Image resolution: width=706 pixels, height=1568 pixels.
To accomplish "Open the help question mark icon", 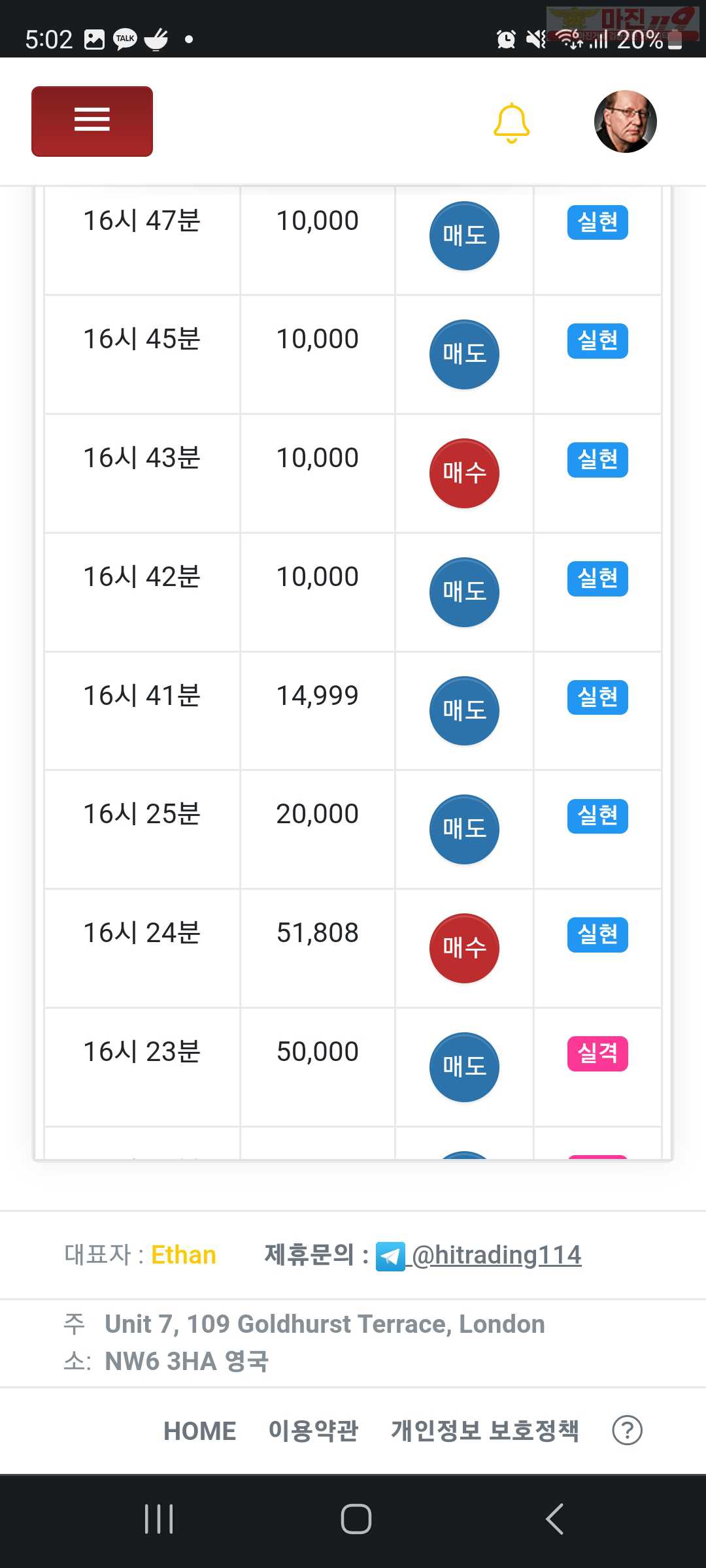I will pyautogui.click(x=627, y=1430).
